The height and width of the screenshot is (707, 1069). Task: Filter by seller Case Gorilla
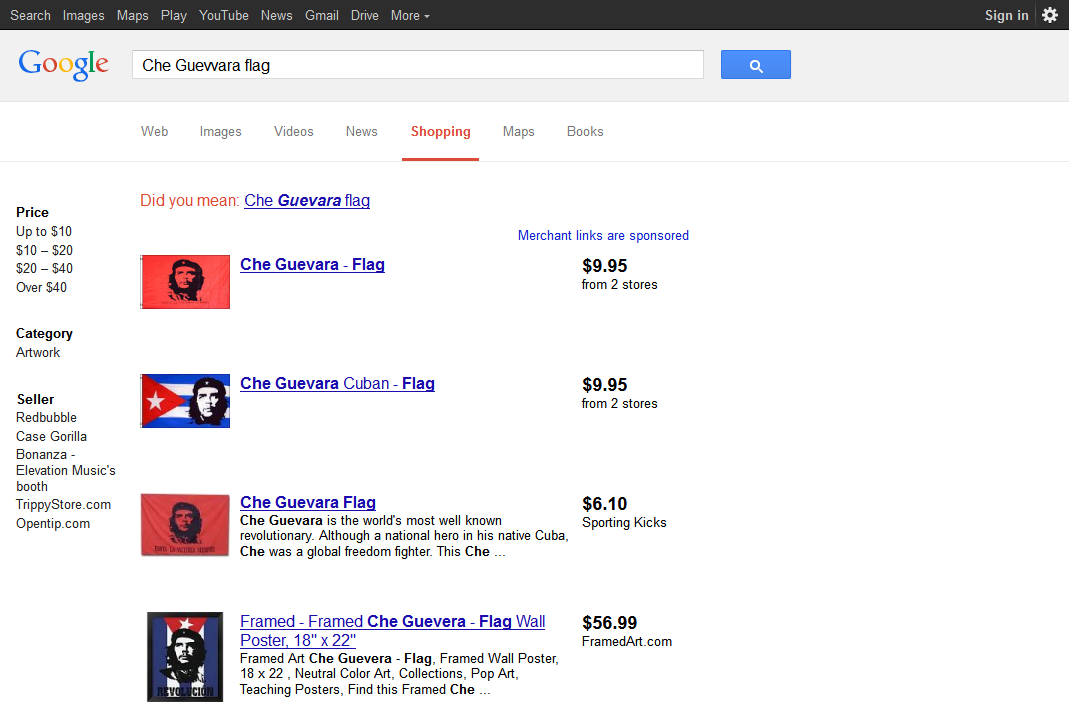click(51, 436)
